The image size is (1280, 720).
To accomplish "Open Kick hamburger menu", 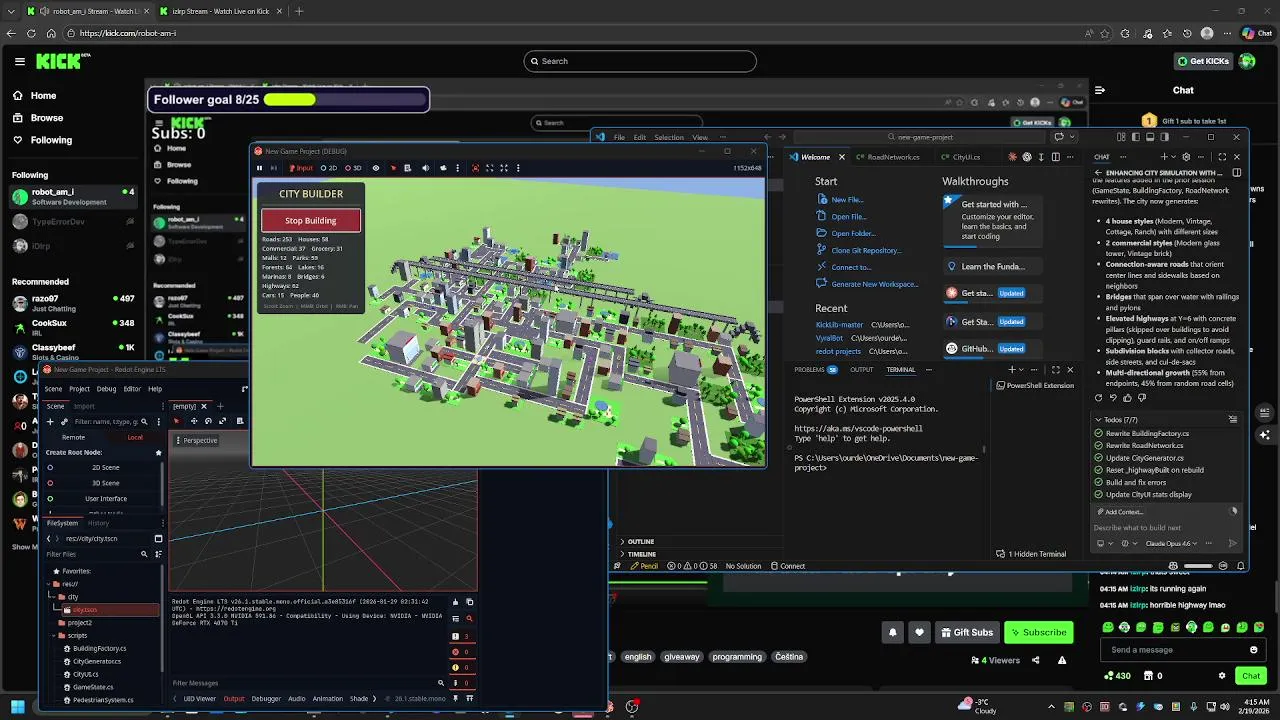I will [x=20, y=61].
